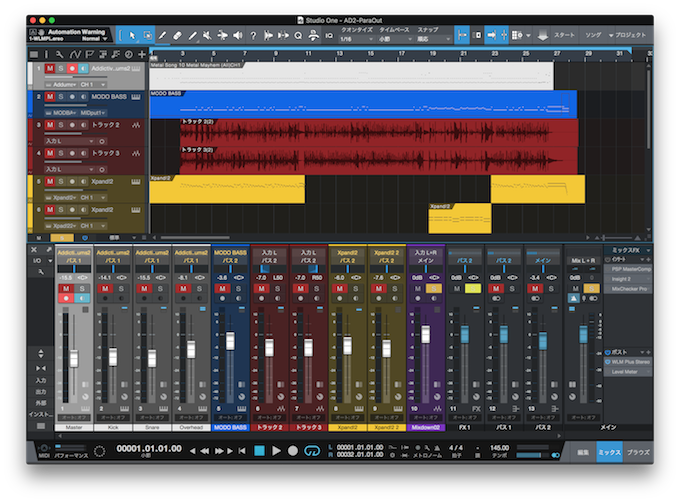Click the Record button in transport
680x502 pixels.
pos(293,451)
